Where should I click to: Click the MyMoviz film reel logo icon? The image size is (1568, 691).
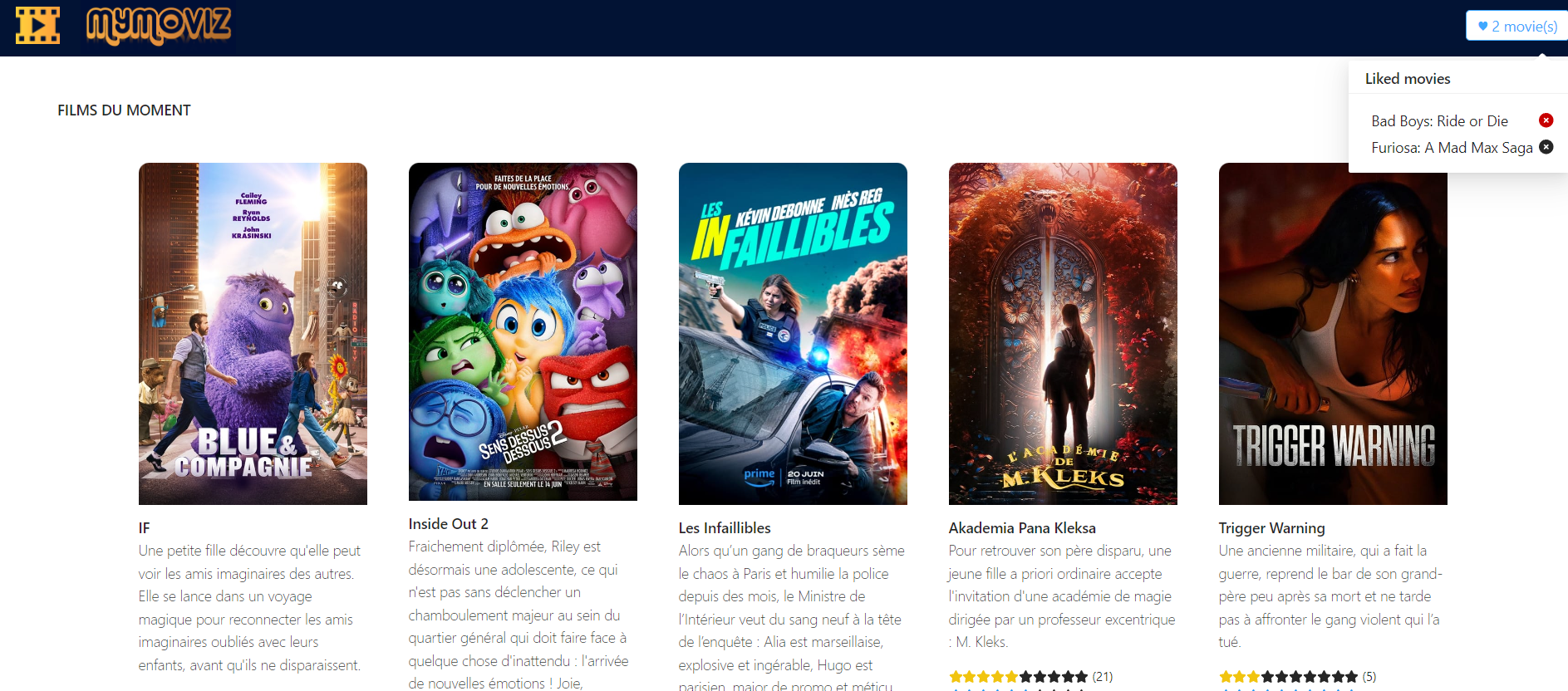click(x=37, y=26)
